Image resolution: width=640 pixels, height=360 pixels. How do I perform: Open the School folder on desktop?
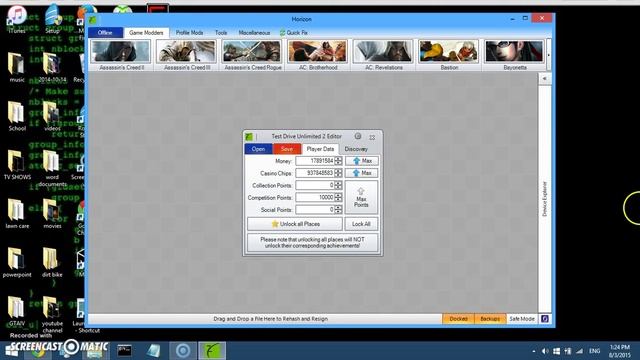point(17,116)
